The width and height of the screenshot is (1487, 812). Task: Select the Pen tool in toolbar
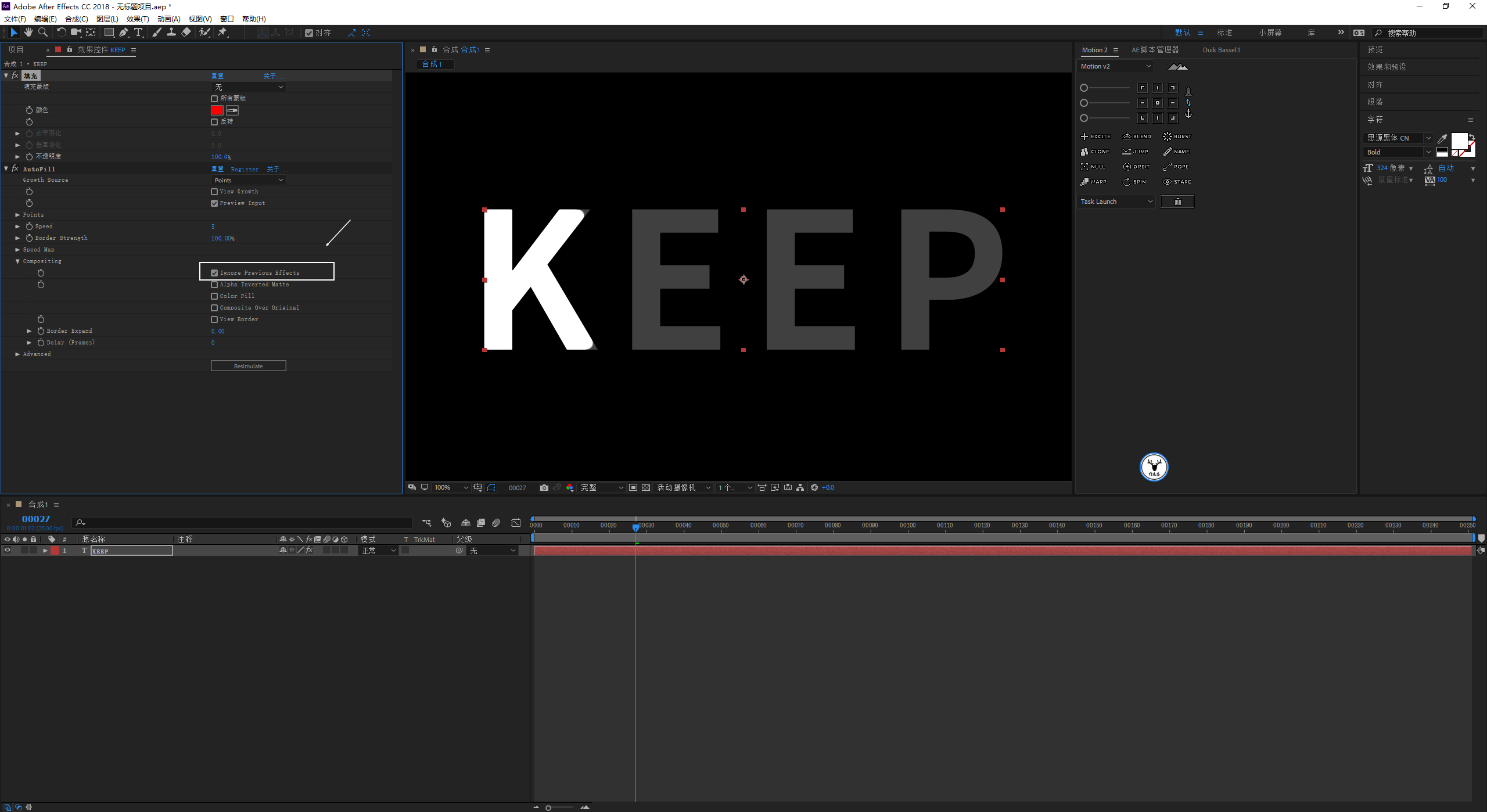[123, 33]
